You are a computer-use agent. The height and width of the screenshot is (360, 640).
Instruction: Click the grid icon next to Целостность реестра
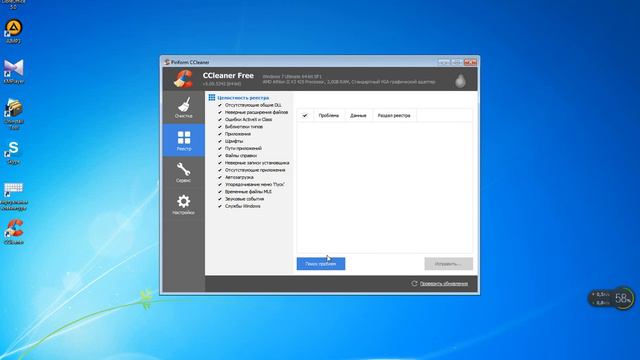[x=212, y=98]
